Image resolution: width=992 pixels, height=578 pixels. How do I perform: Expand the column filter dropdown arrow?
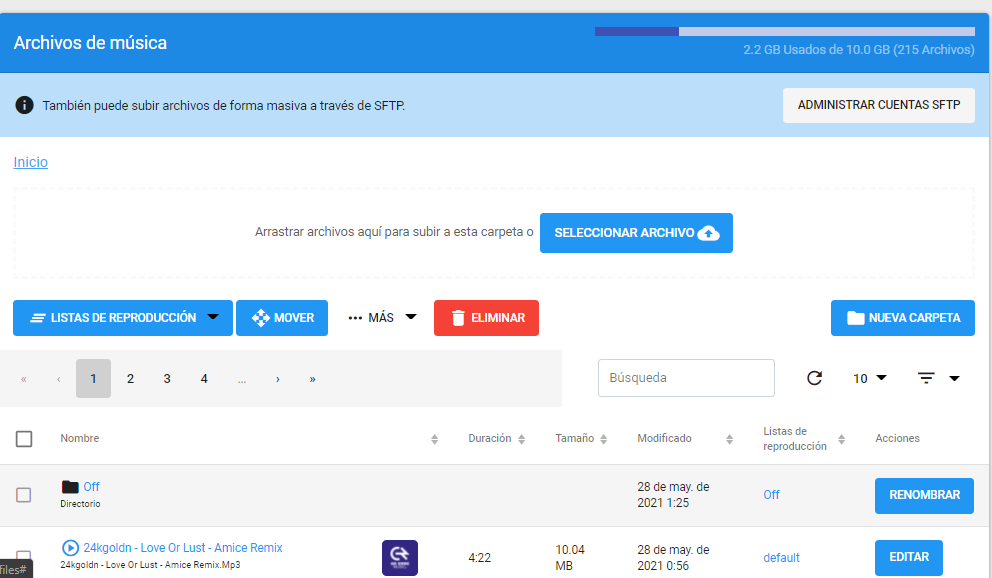coord(955,378)
